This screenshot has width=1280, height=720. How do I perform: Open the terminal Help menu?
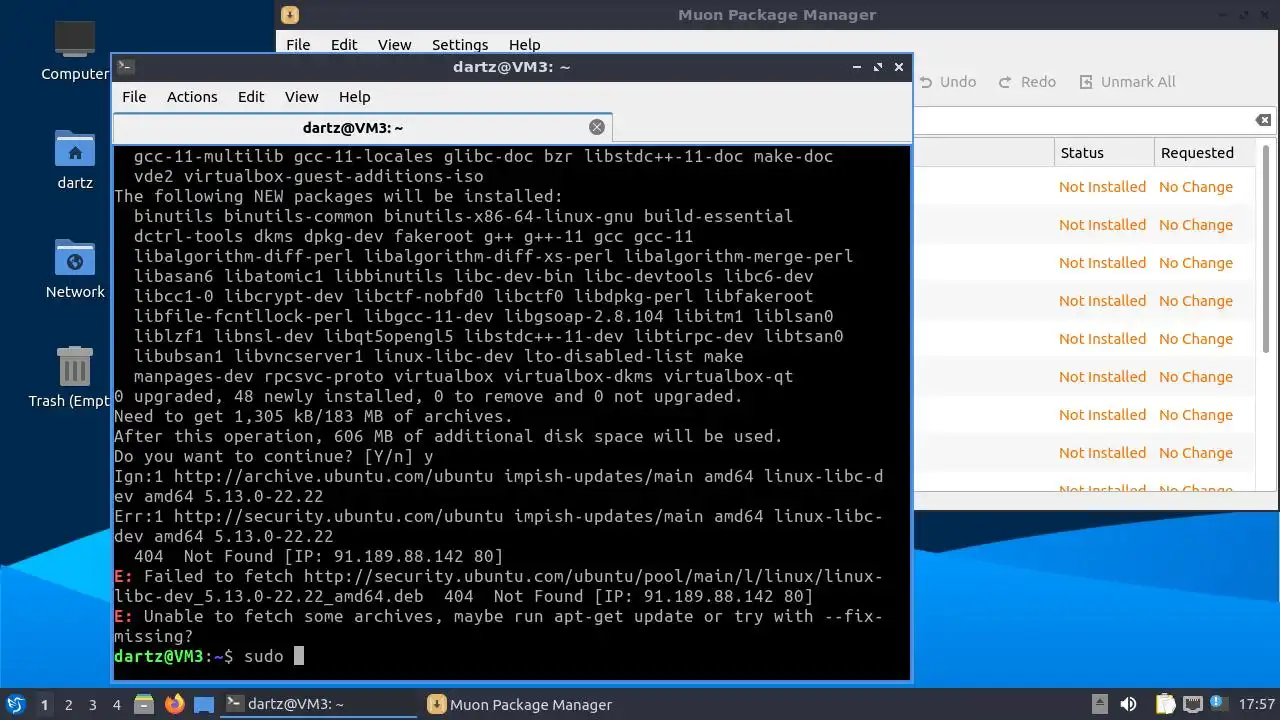click(355, 97)
